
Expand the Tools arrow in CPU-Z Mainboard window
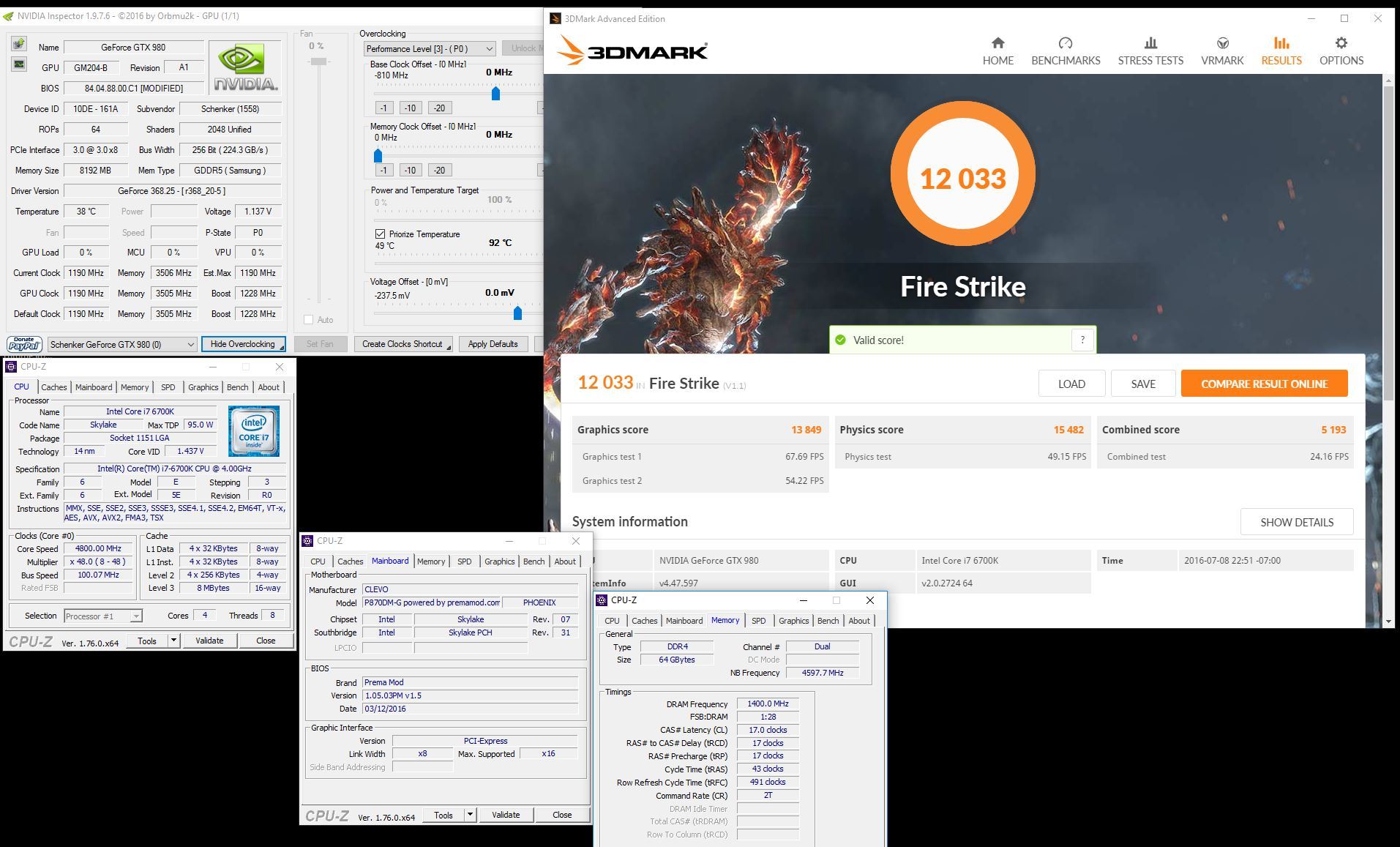click(x=470, y=815)
